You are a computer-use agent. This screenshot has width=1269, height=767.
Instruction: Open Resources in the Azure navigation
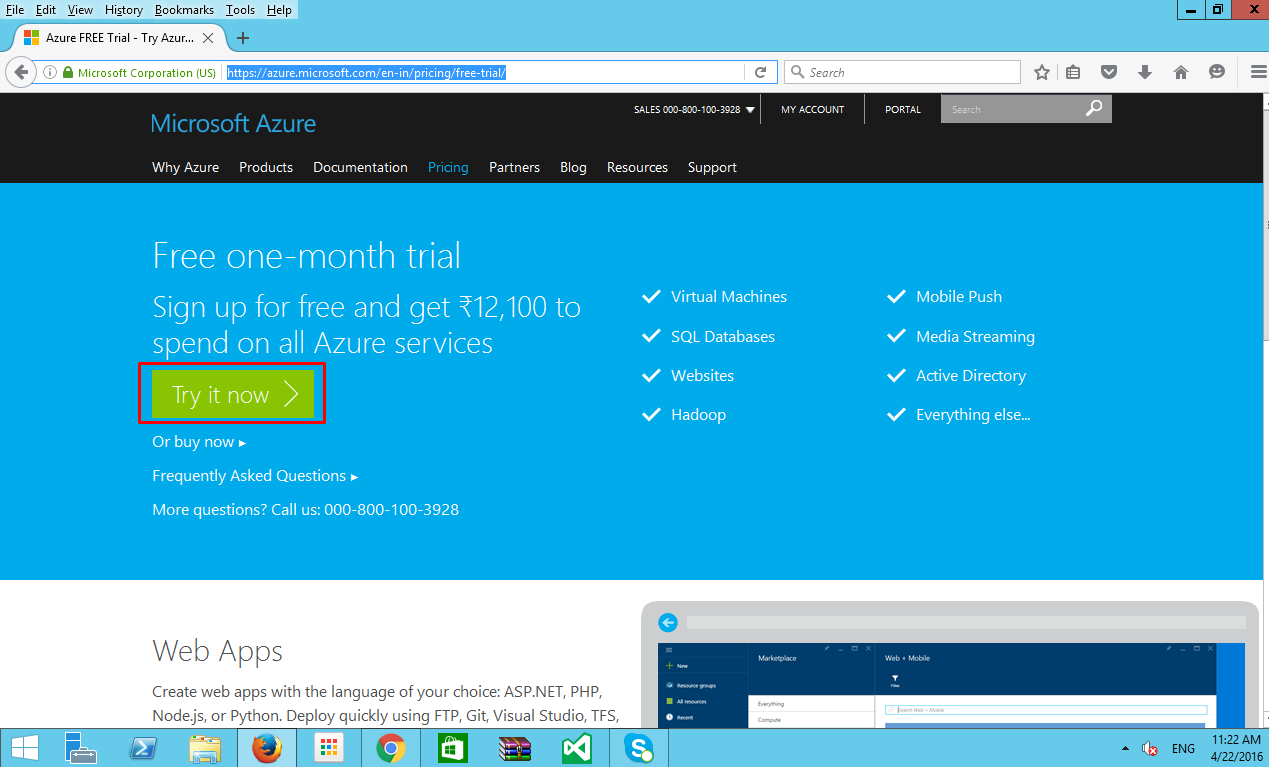[x=637, y=167]
